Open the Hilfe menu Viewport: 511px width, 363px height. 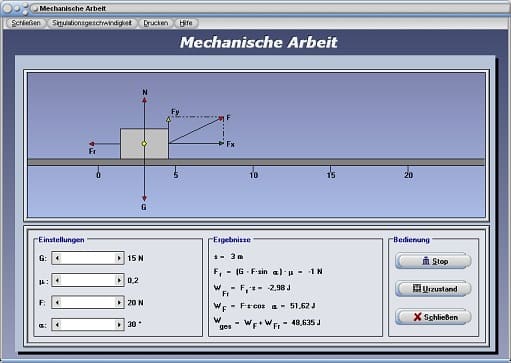(186, 23)
